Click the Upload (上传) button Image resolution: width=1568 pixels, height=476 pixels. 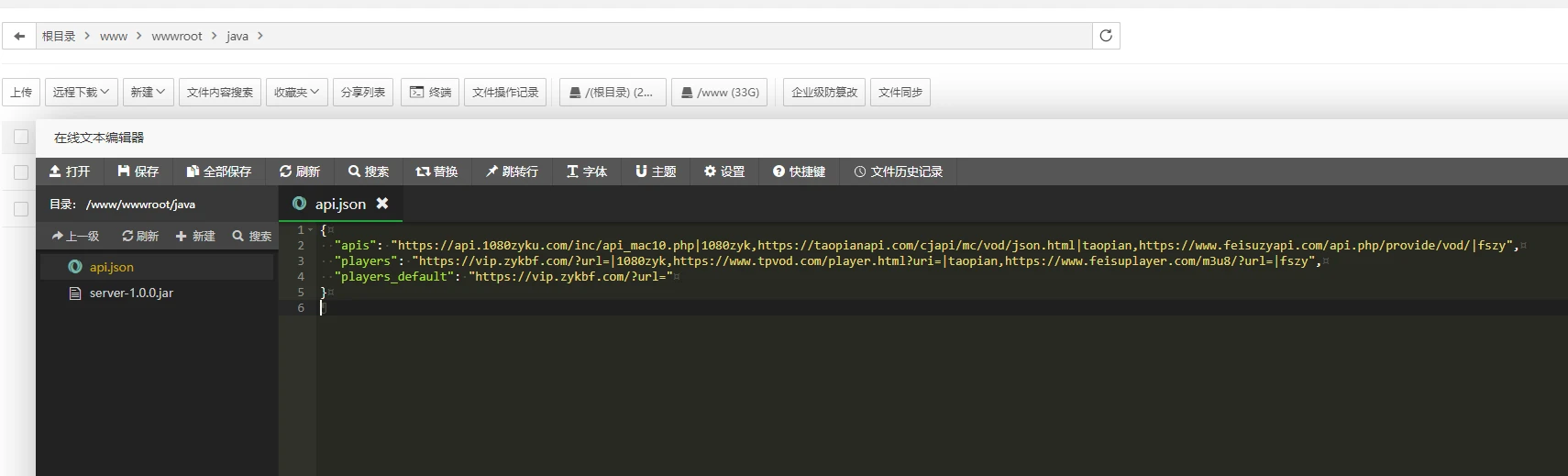pos(21,92)
